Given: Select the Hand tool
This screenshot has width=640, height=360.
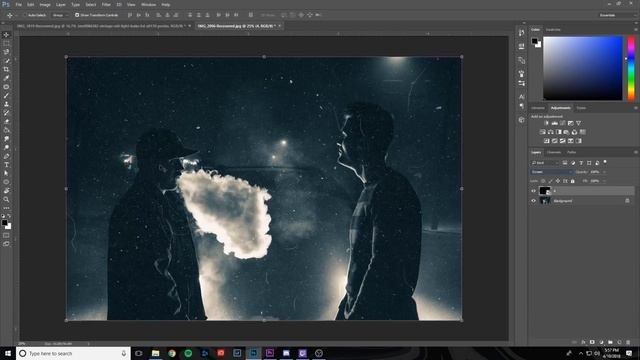Looking at the screenshot, I should point(6,191).
